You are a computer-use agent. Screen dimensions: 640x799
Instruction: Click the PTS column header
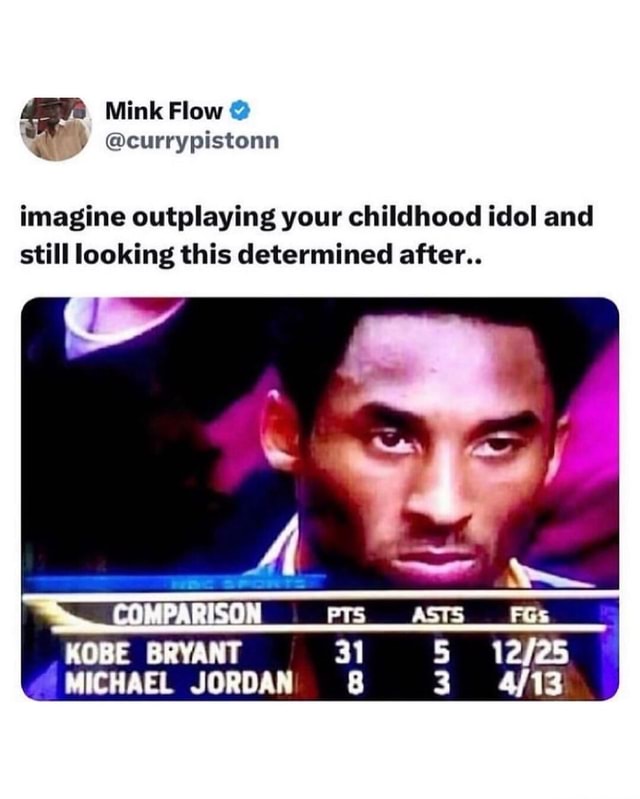click(346, 616)
